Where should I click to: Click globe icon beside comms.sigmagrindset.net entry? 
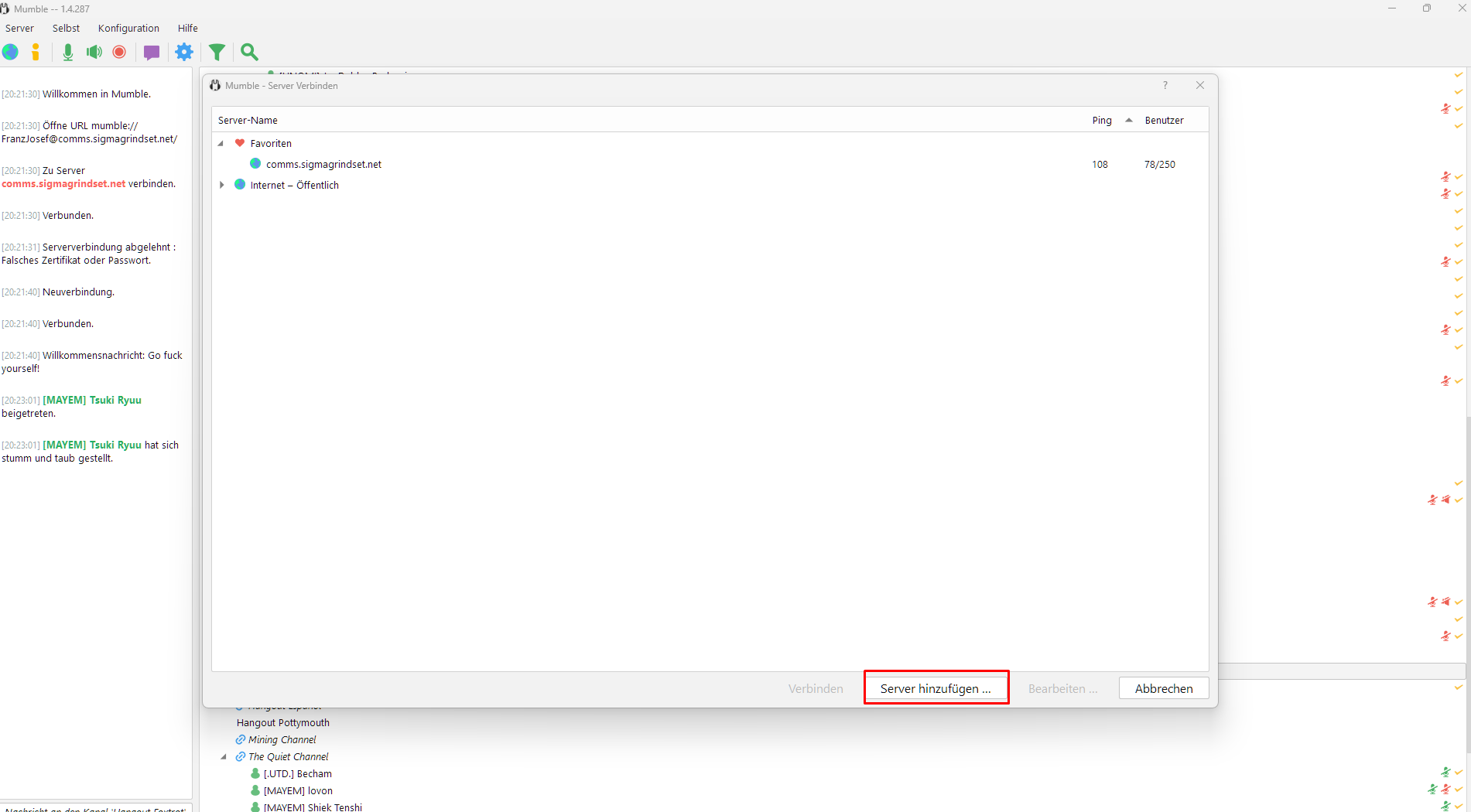click(x=255, y=164)
